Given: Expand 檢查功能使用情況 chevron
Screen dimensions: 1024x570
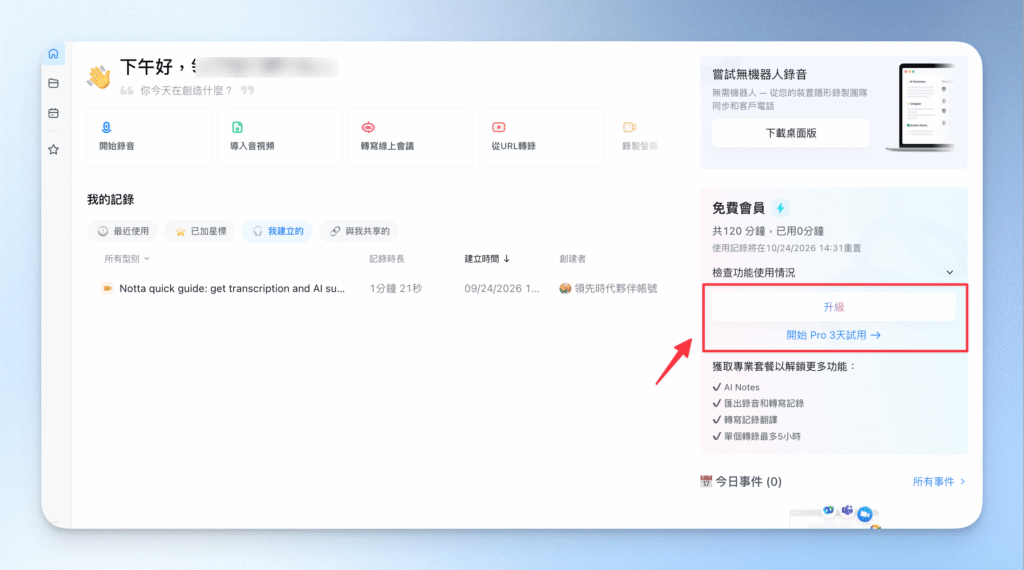Looking at the screenshot, I should pos(950,272).
